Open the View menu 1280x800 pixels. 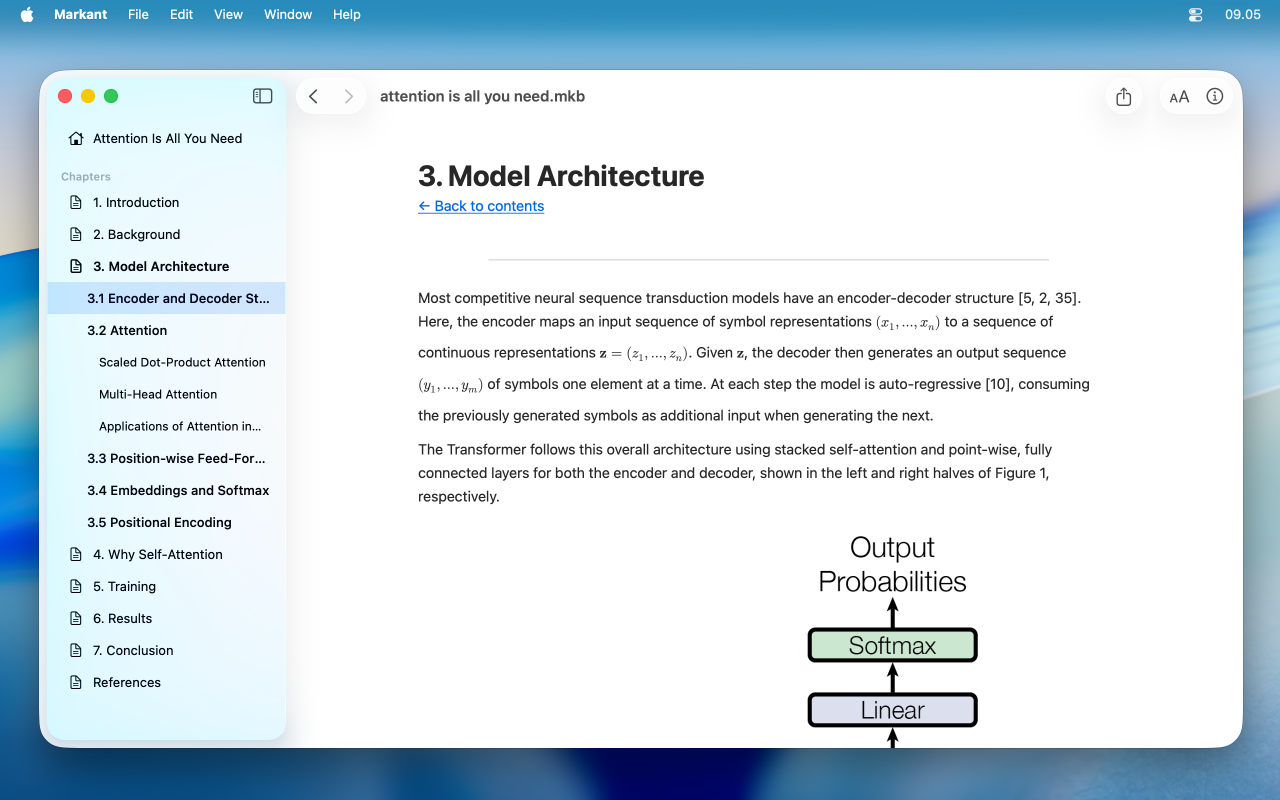228,14
